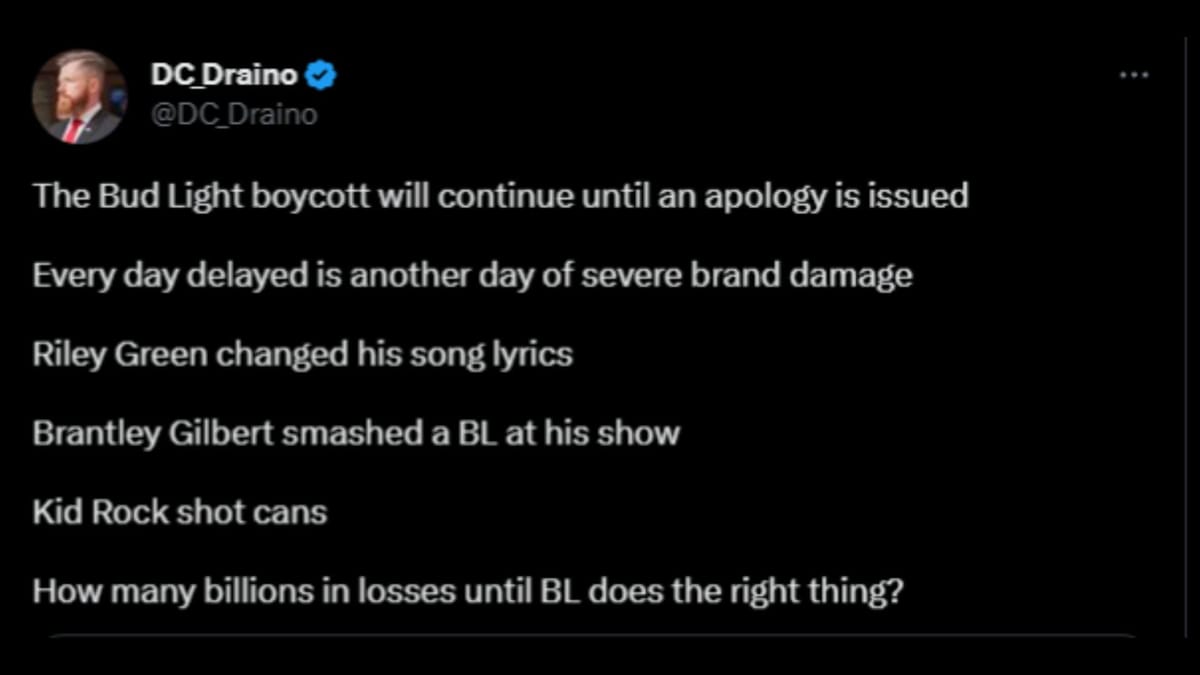Select the verification badge next to the username
Image resolution: width=1200 pixels, height=675 pixels.
(x=318, y=72)
